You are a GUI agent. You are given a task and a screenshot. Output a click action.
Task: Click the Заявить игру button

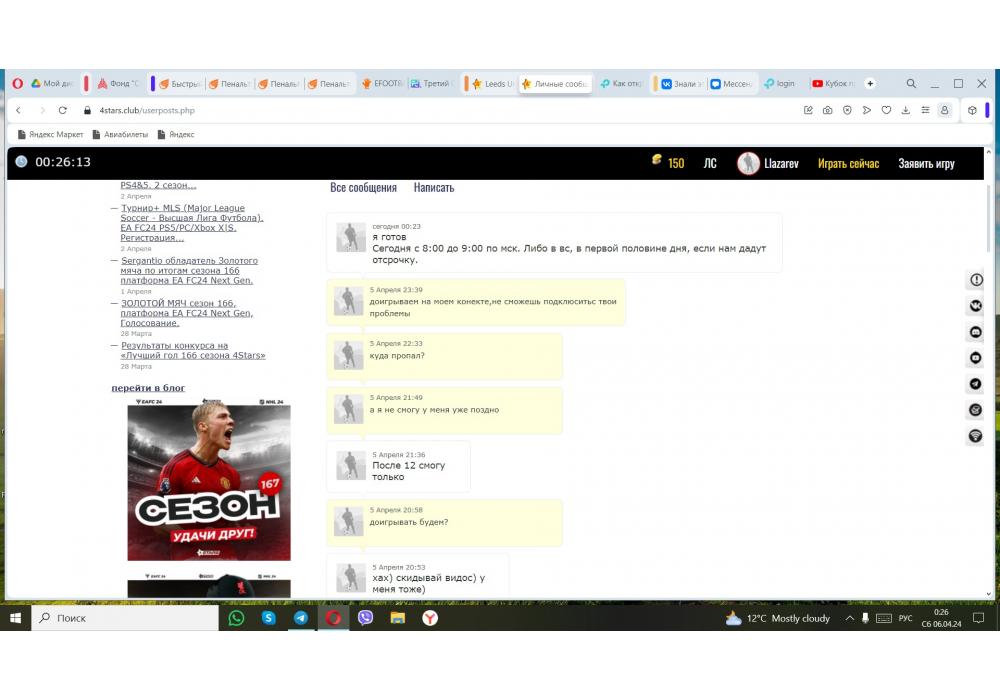pos(926,163)
